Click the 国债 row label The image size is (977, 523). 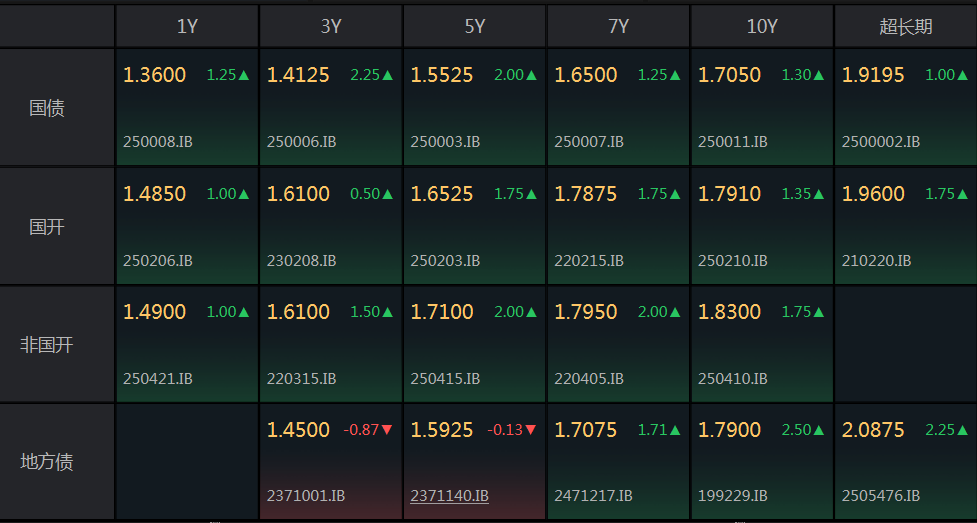coord(47,108)
